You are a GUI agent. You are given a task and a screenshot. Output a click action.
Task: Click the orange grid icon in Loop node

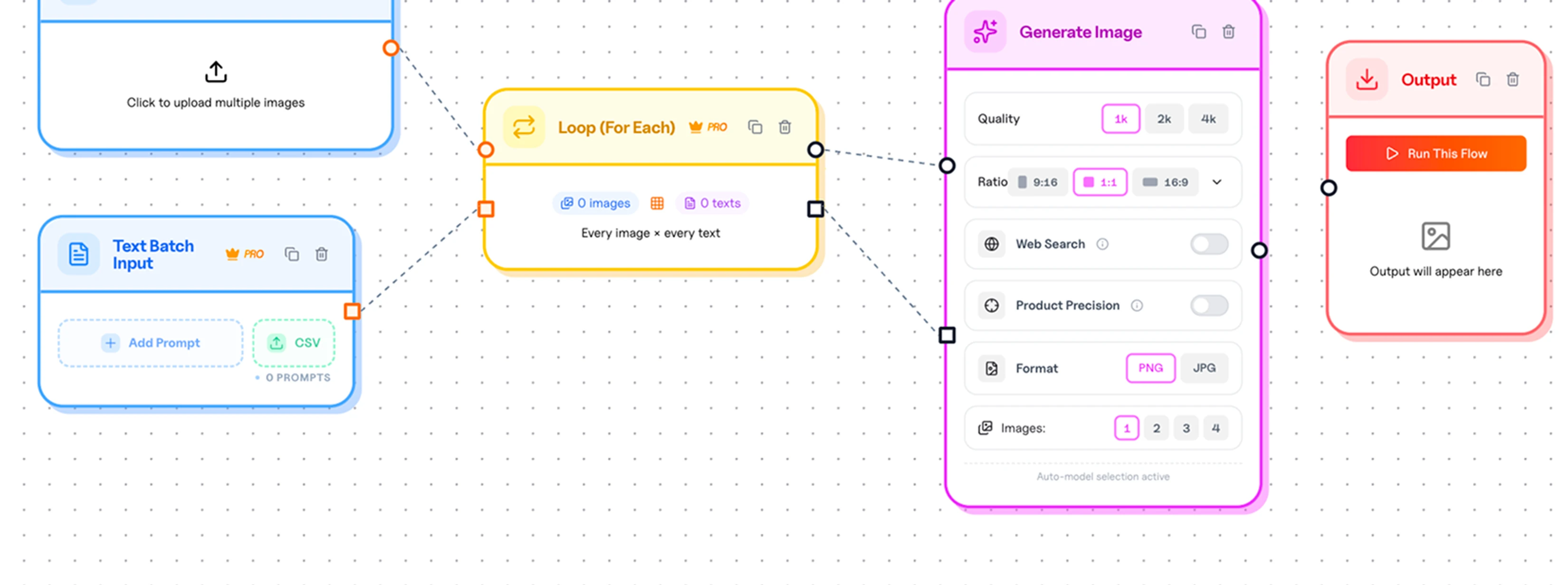coord(657,203)
